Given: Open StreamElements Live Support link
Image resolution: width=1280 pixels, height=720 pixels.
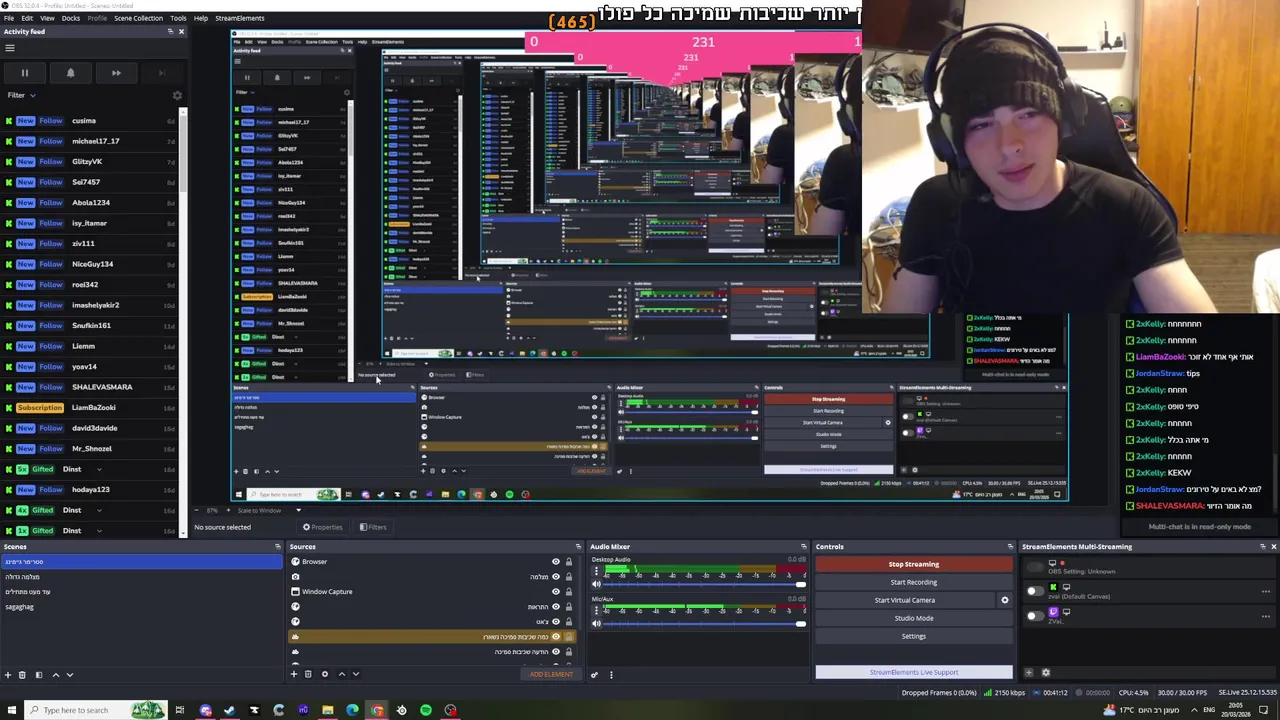Looking at the screenshot, I should pos(914,672).
